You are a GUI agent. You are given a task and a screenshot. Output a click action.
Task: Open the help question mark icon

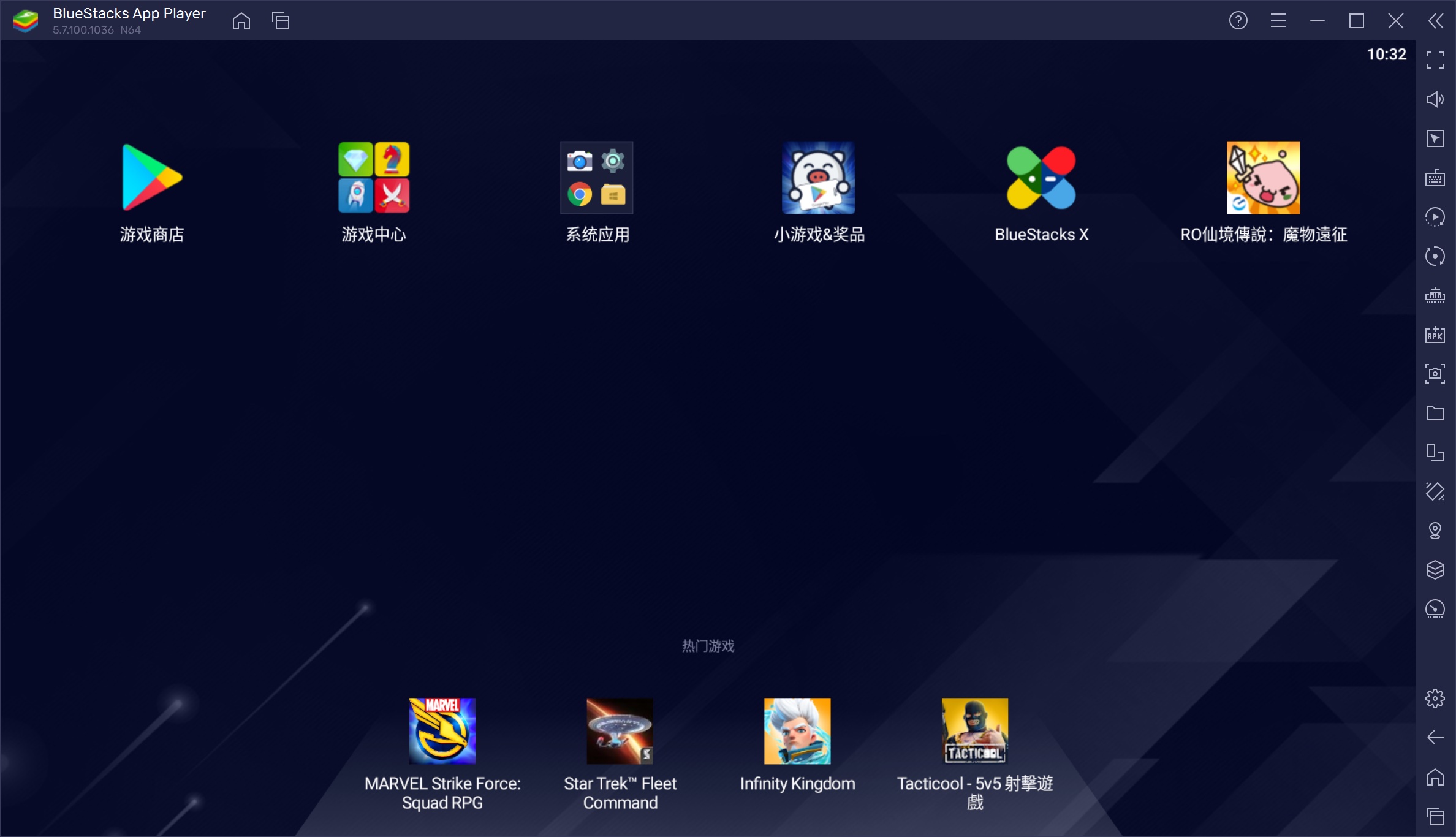coord(1238,21)
